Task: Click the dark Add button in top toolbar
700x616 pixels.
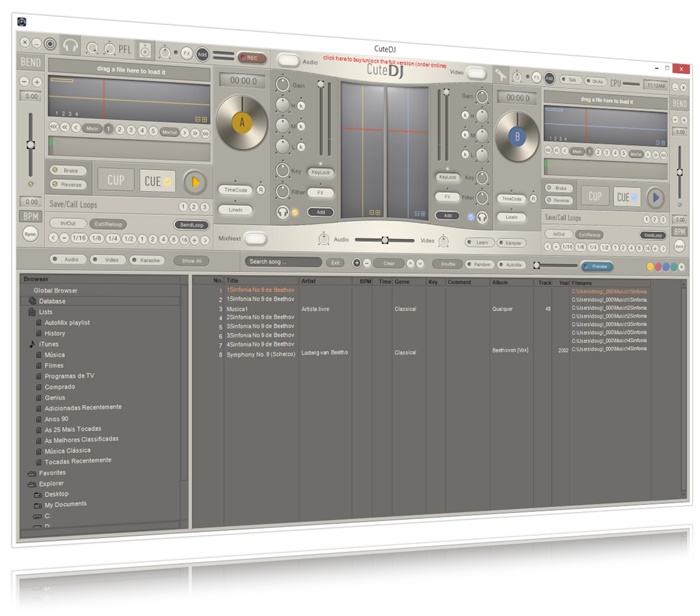Action: 202,54
